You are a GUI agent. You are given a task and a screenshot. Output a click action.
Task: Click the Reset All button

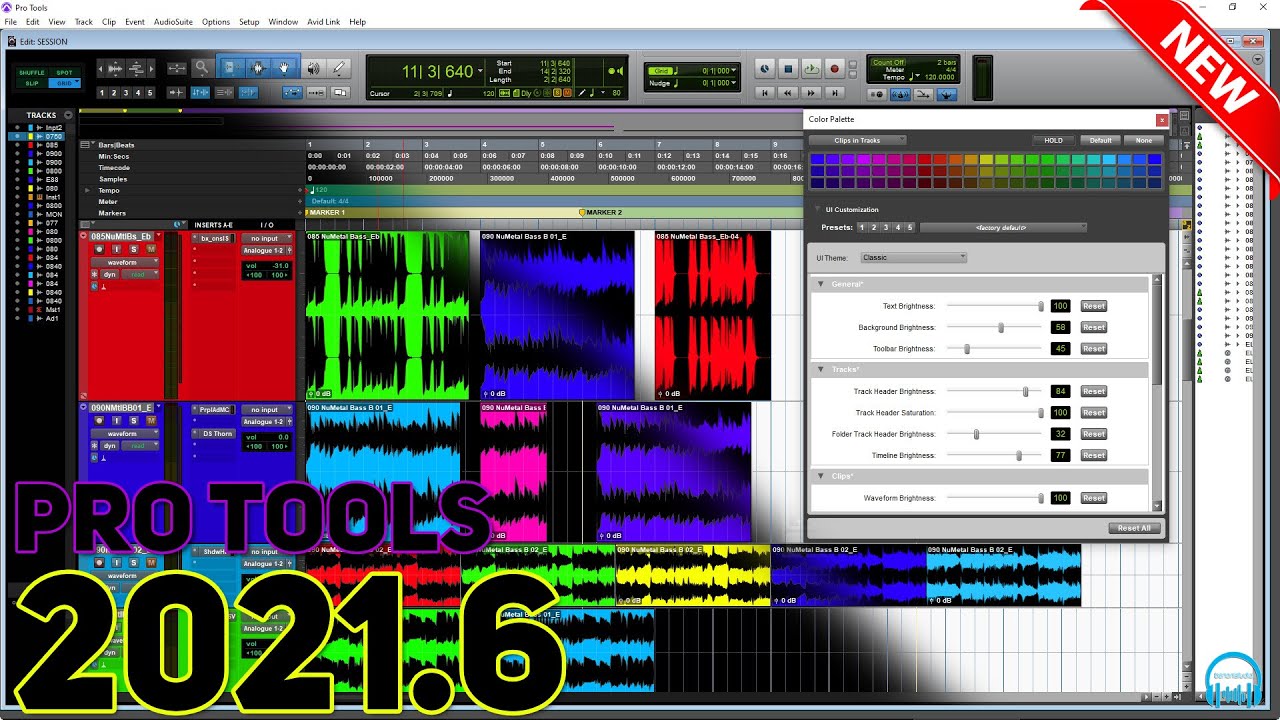coord(1134,527)
